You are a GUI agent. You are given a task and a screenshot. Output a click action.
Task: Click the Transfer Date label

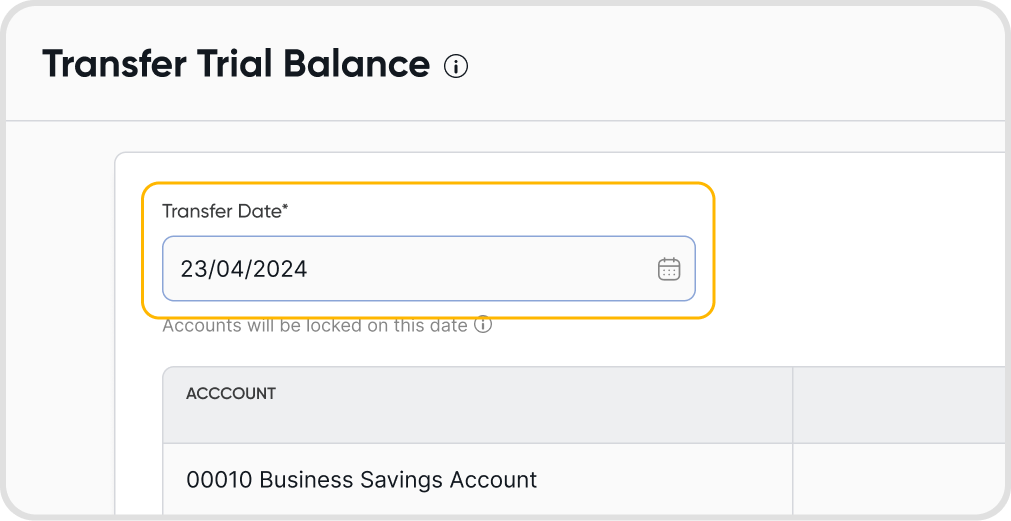(221, 211)
